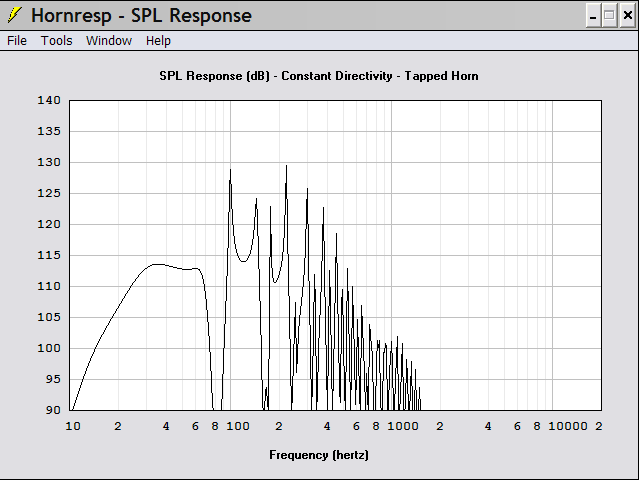Click the 130 dB axis label
639x480 pixels.
point(49,162)
